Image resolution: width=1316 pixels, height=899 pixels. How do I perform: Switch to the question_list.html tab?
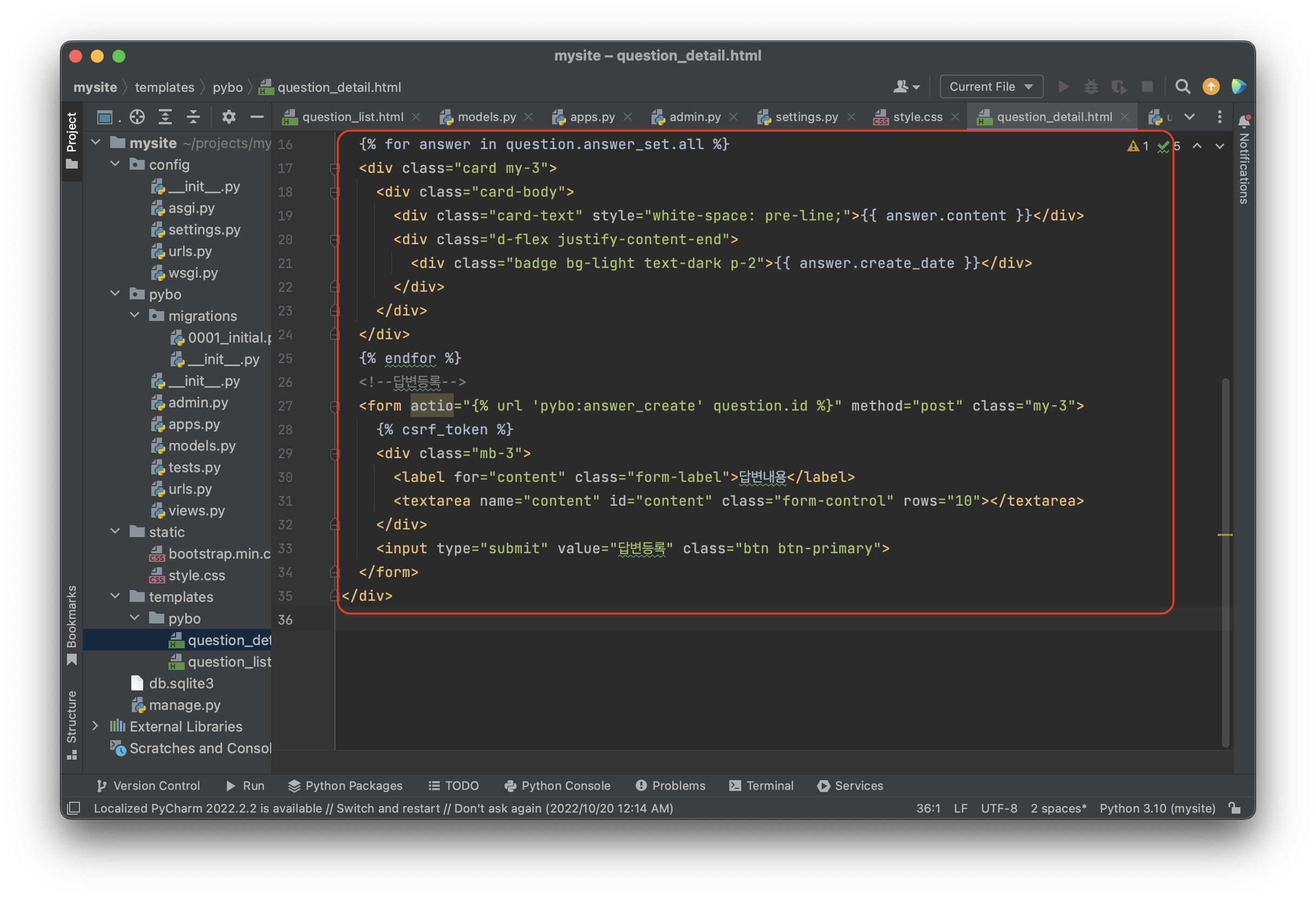point(352,117)
